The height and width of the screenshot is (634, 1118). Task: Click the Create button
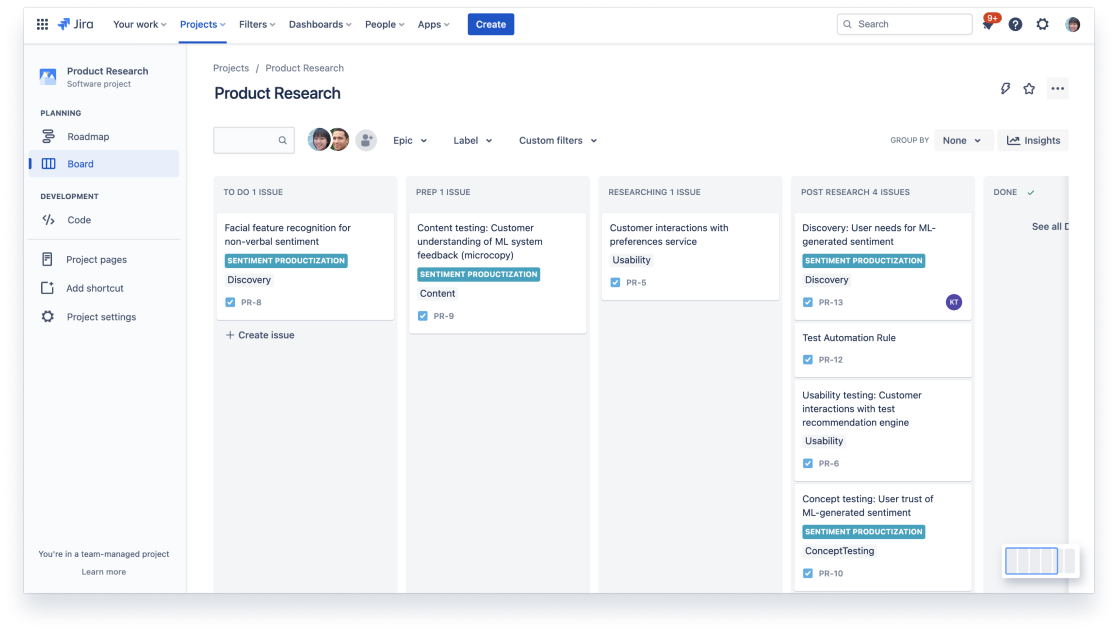click(491, 24)
